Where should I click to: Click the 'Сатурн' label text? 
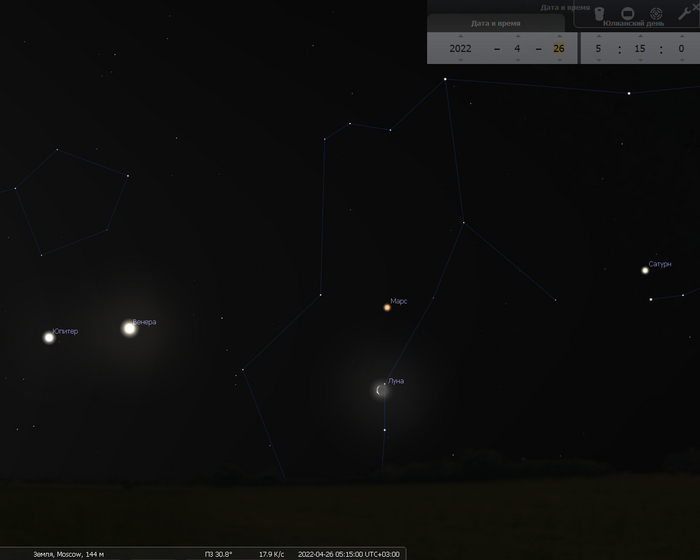[660, 264]
